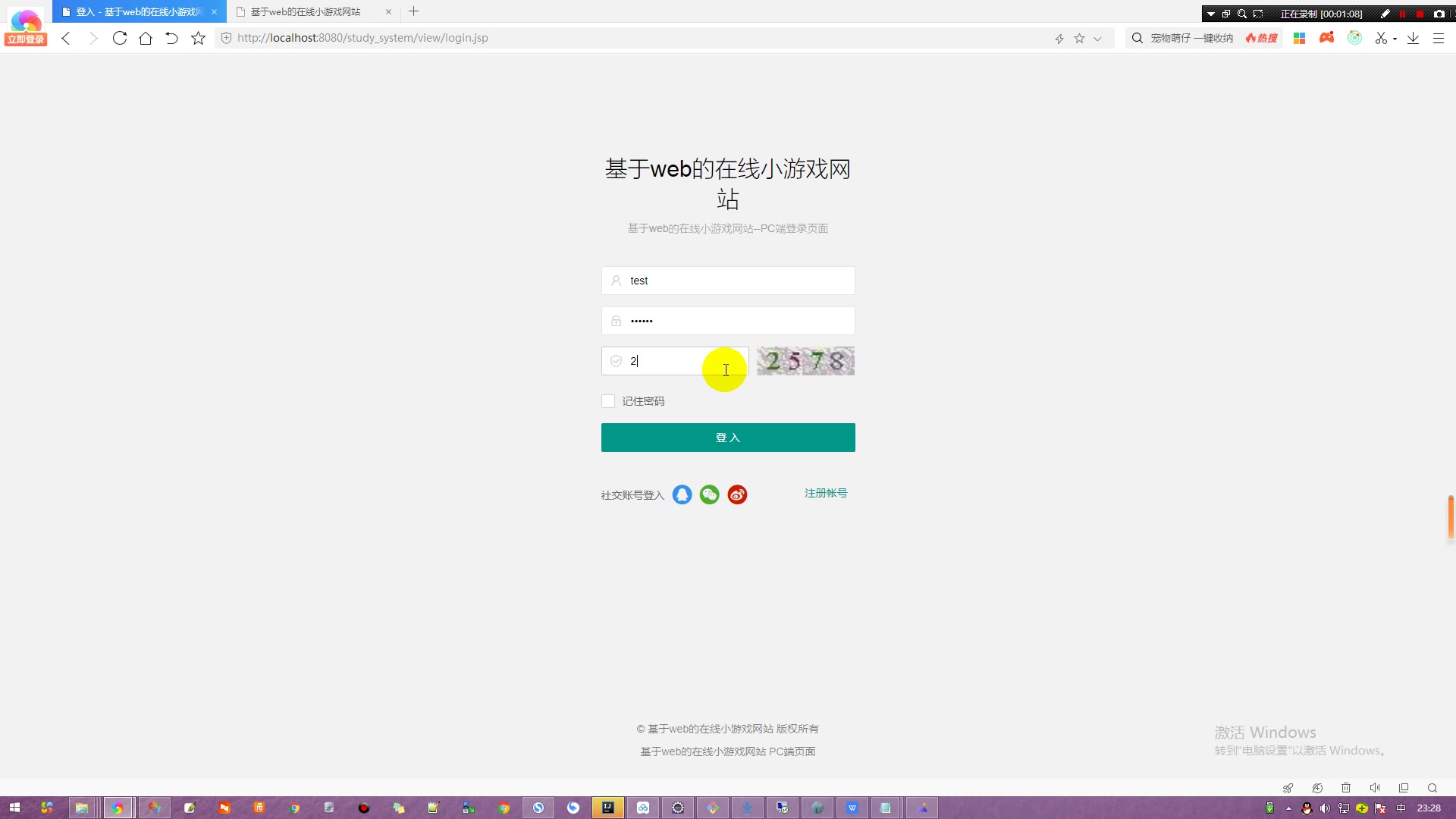Click the recorder window-mode icon
1456x819 pixels.
coord(1226,14)
